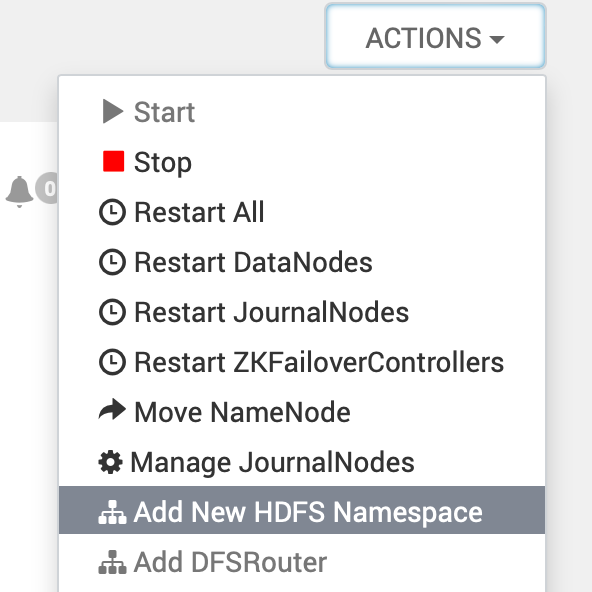This screenshot has width=592, height=592.
Task: Select Restart DataNodes menu text
Action: tap(253, 262)
